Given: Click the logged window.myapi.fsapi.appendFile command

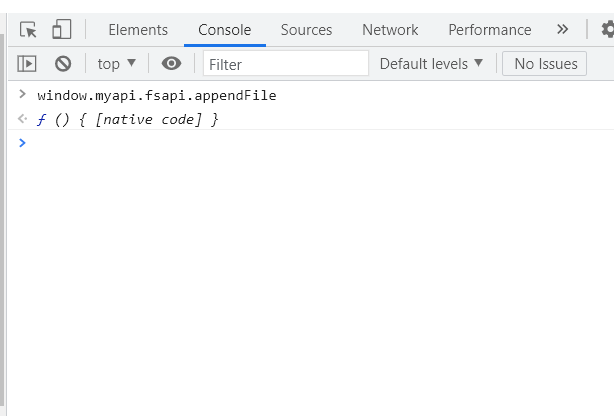Looking at the screenshot, I should 156,96.
